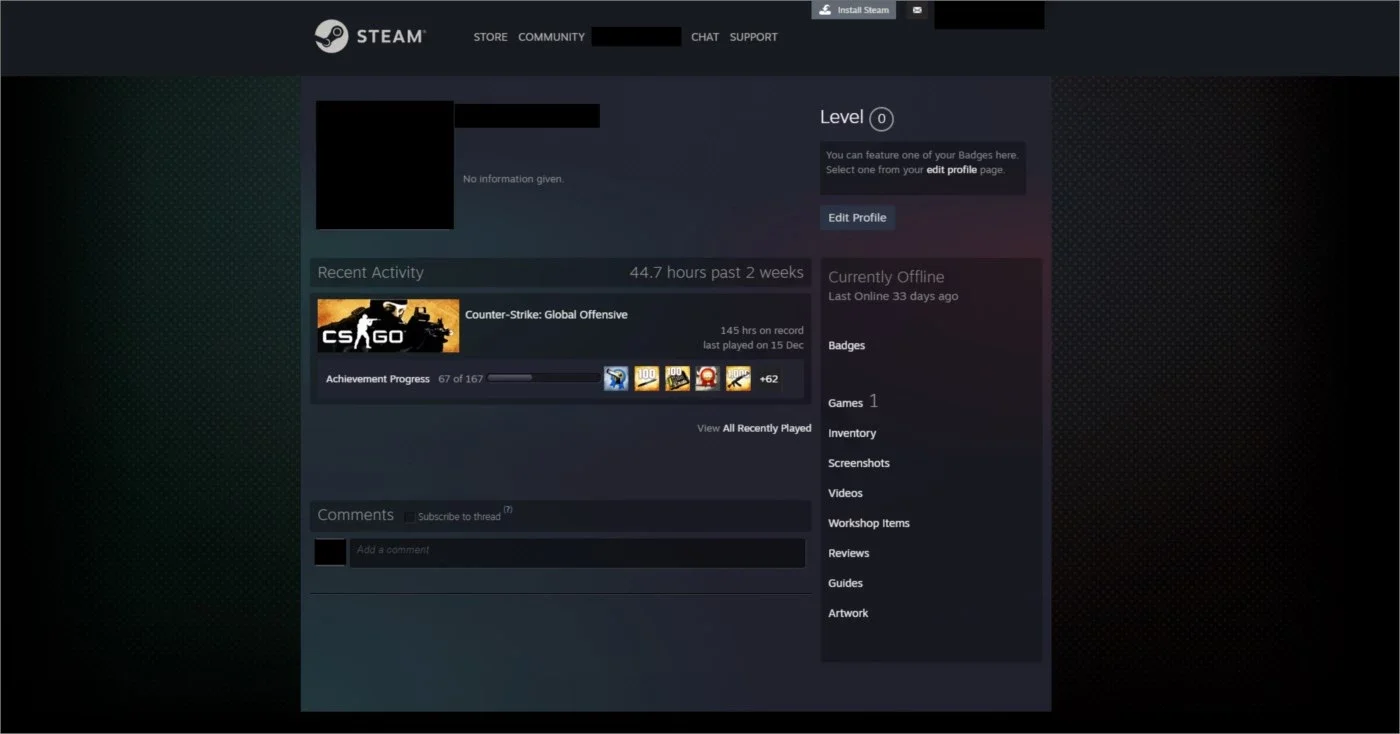The width and height of the screenshot is (1400, 734).
Task: Open the COMMUNITY menu
Action: (x=551, y=37)
